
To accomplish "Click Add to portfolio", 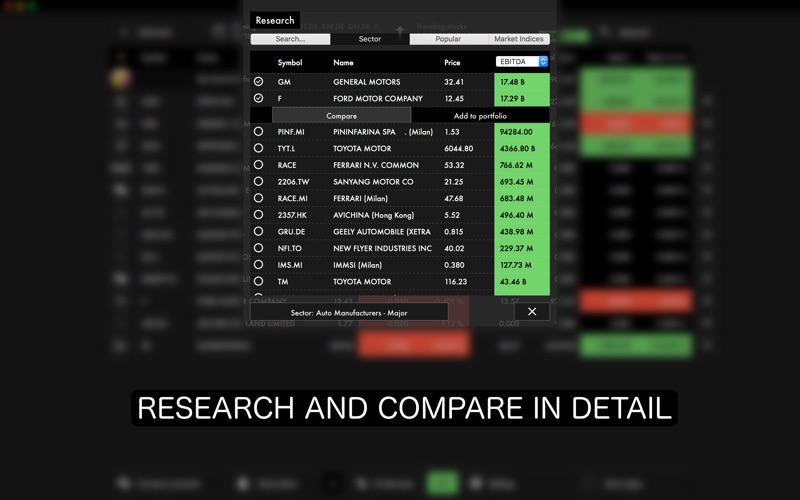I will [x=480, y=116].
